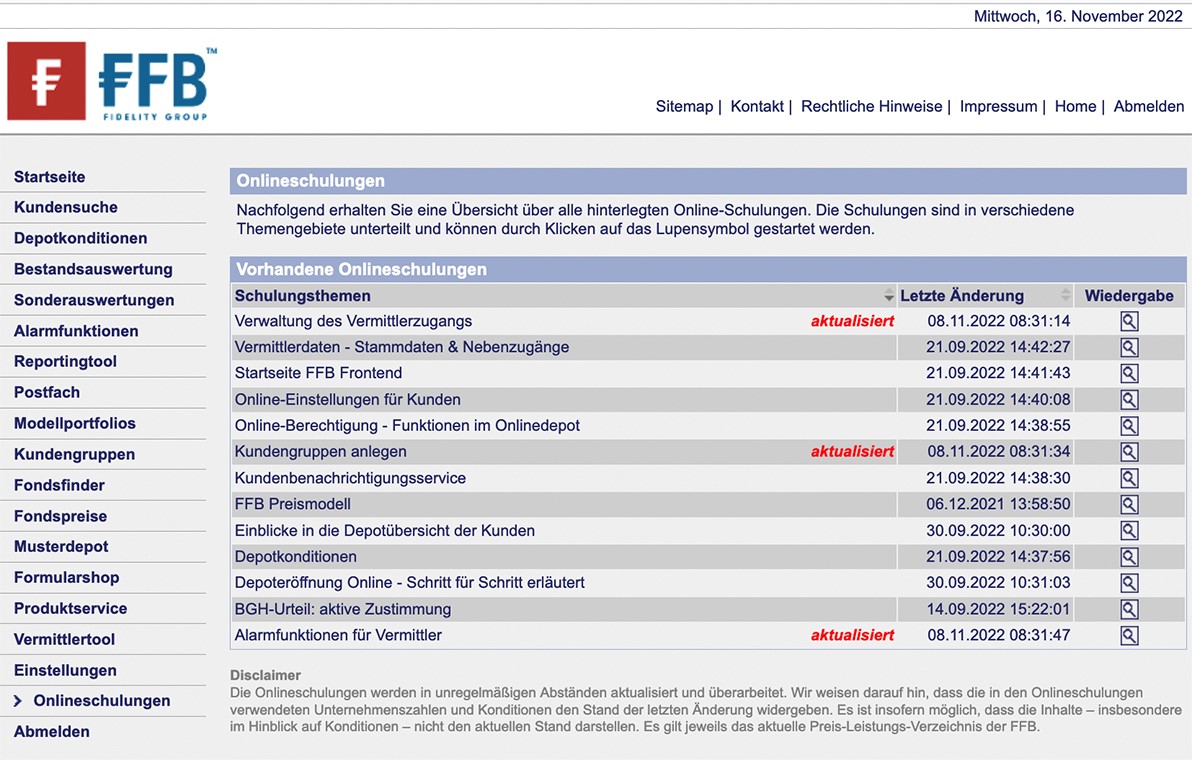Click the Onlineschulungen chevron in sidebar
Viewport: 1192px width, 760px height.
point(18,701)
